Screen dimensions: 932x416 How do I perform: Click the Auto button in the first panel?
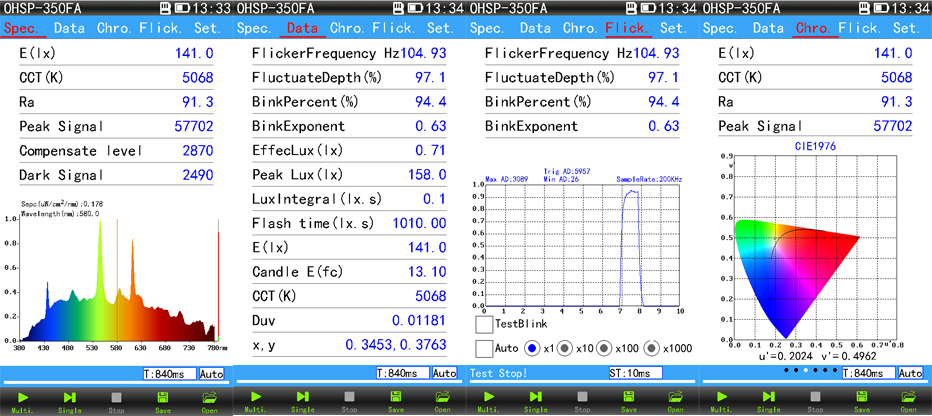point(211,373)
